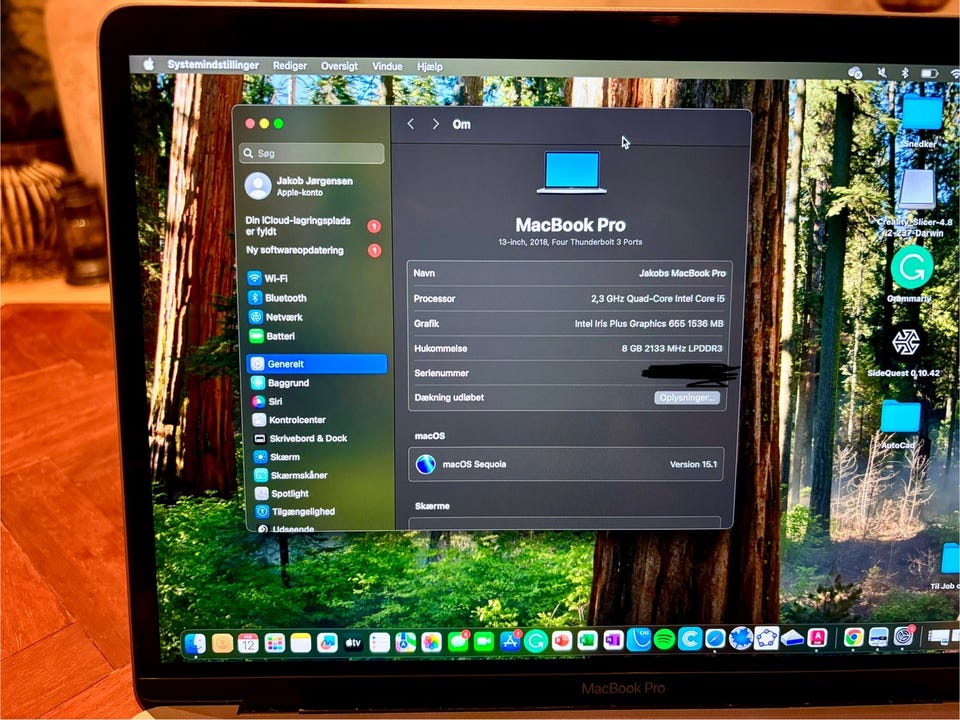
Task: Open Launchpad from the Dock
Action: [274, 643]
